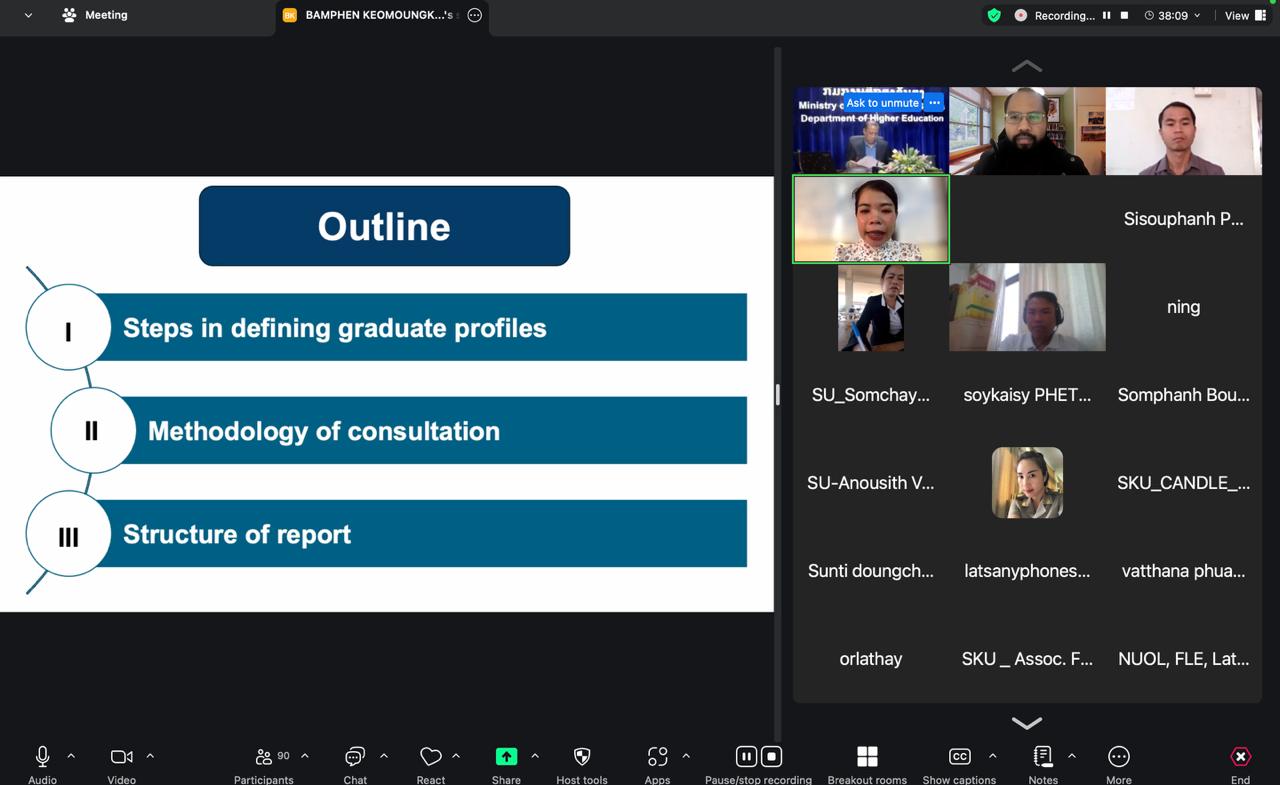
Task: Expand audio settings arrow beside Audio
Action: [x=71, y=756]
